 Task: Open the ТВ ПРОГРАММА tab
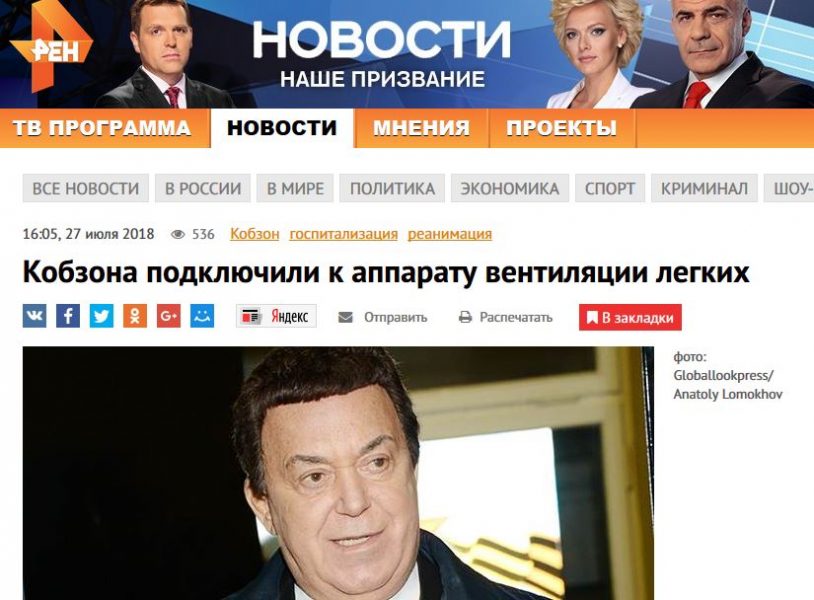[x=102, y=128]
